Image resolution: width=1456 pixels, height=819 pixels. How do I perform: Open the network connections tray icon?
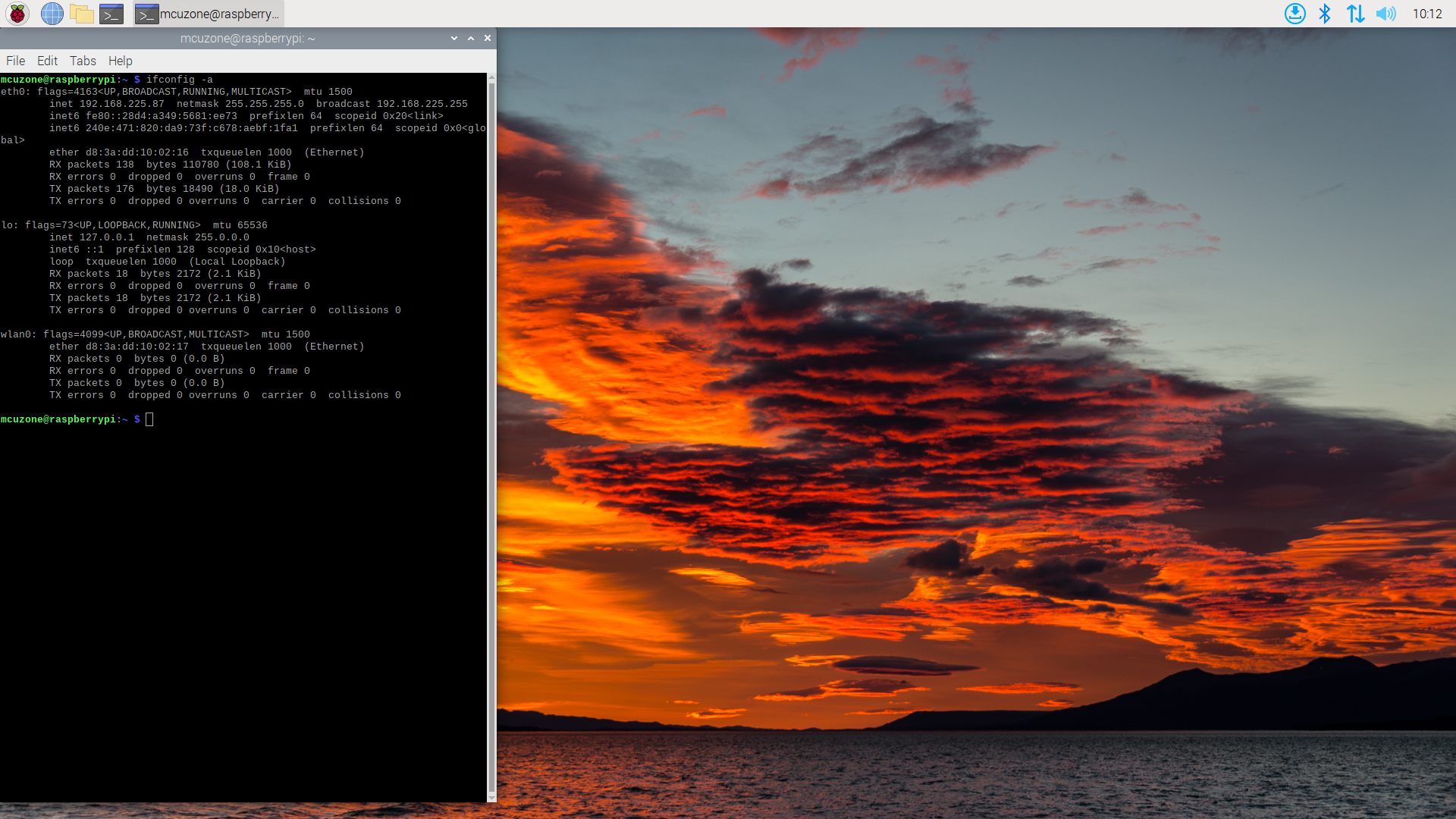1355,14
